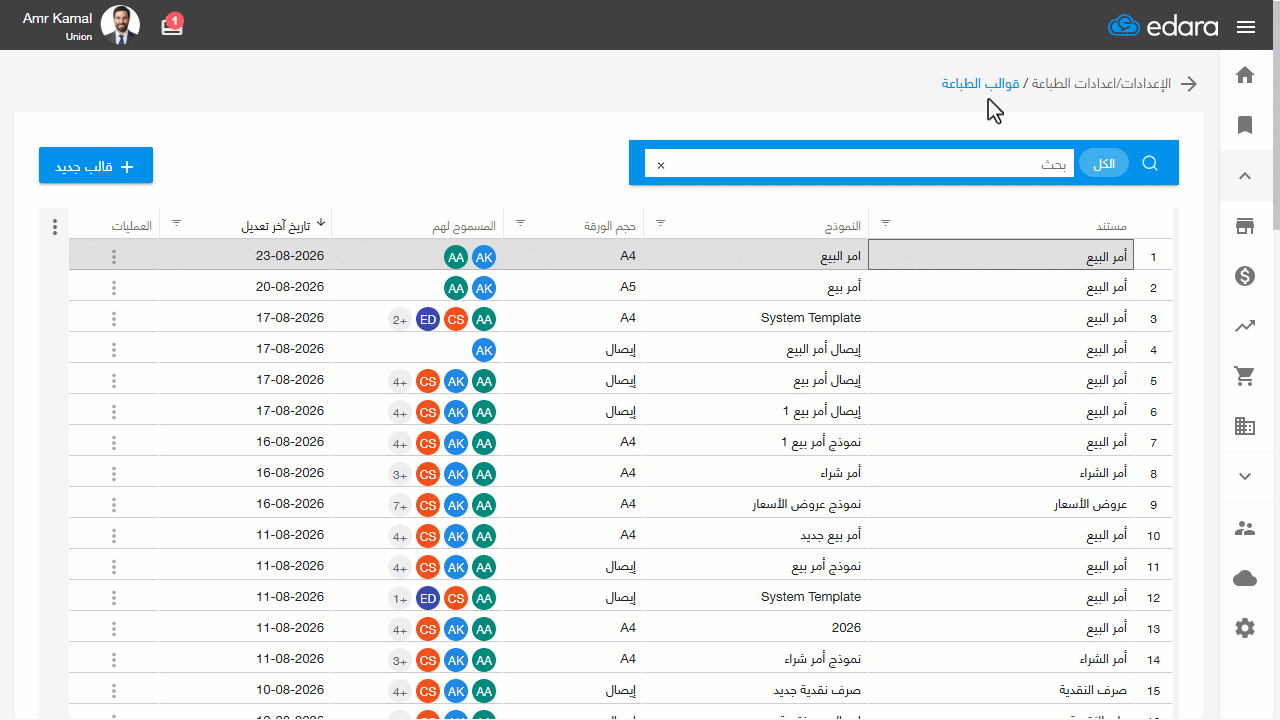This screenshot has height=720, width=1280.
Task: Open the building company sidebar icon
Action: coord(1245,426)
